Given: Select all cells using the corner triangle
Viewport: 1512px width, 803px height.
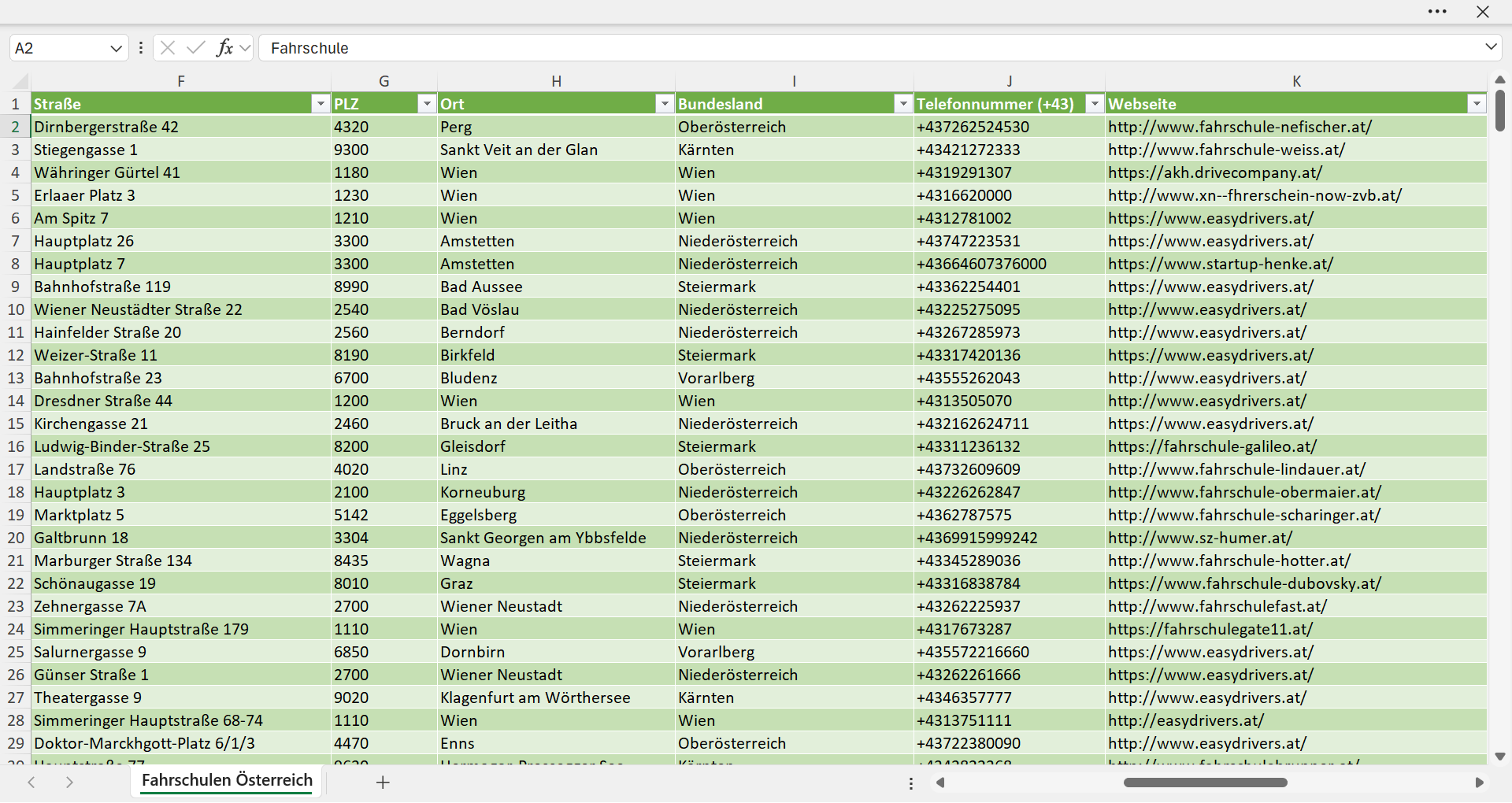Looking at the screenshot, I should tap(20, 81).
